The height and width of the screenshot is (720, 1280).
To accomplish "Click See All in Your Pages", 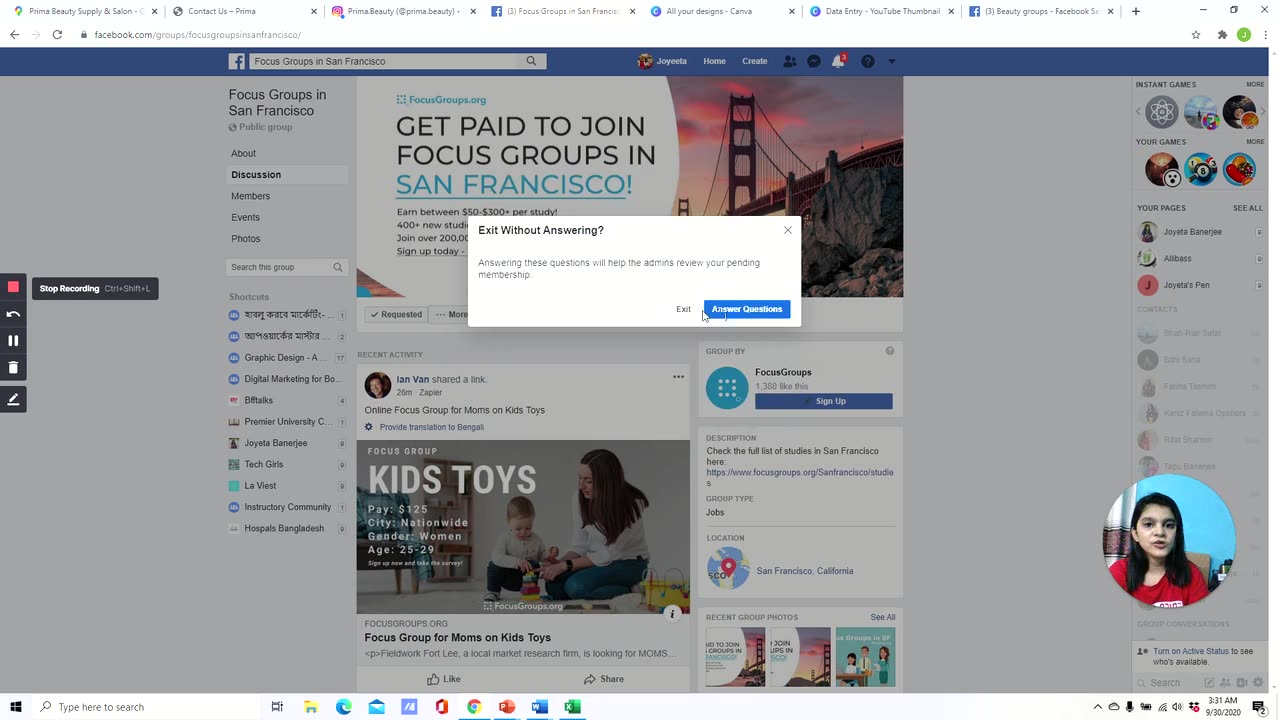I will [1248, 208].
